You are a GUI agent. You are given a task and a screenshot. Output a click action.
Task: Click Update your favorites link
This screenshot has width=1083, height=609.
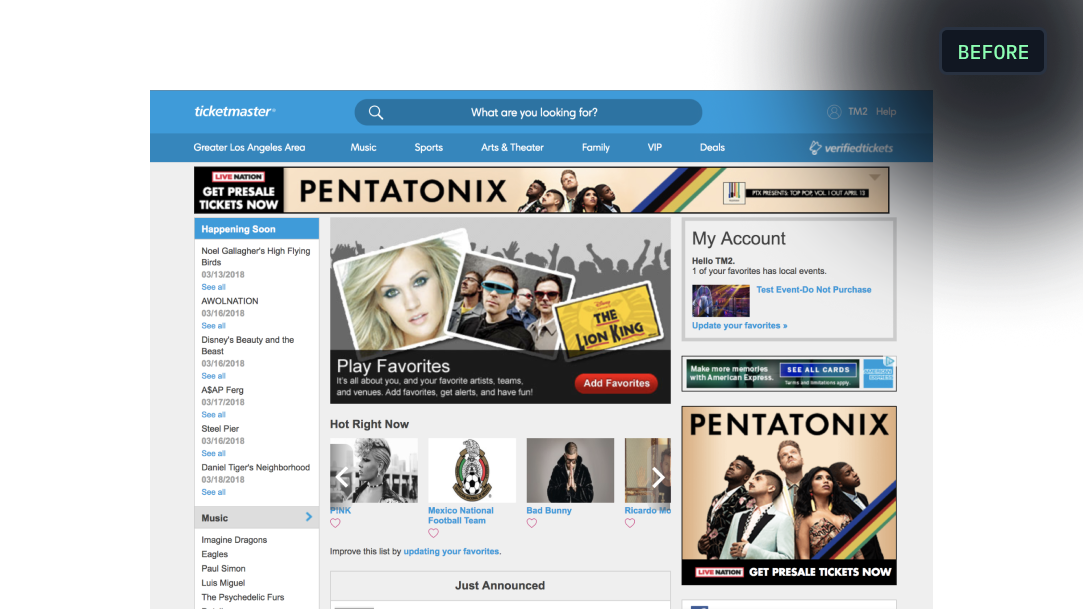740,326
